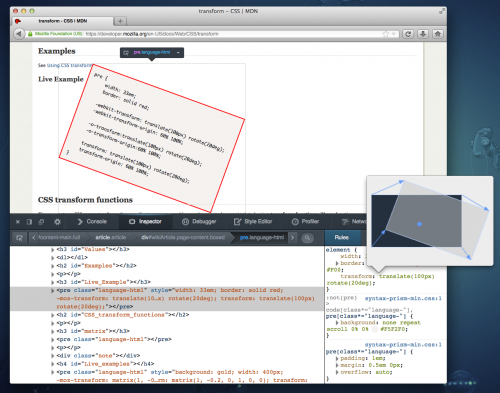The image size is (500, 393).
Task: Select the Rules sidebar tab
Action: point(342,238)
